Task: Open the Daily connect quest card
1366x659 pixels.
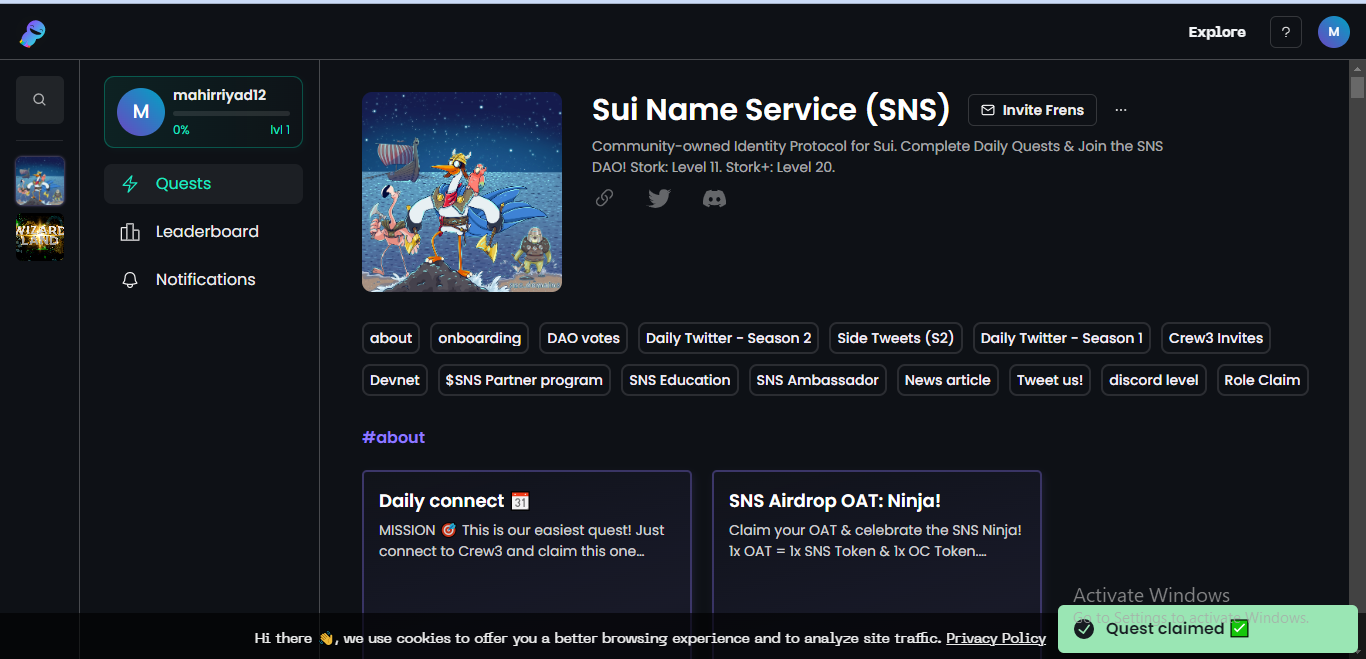Action: click(x=527, y=564)
